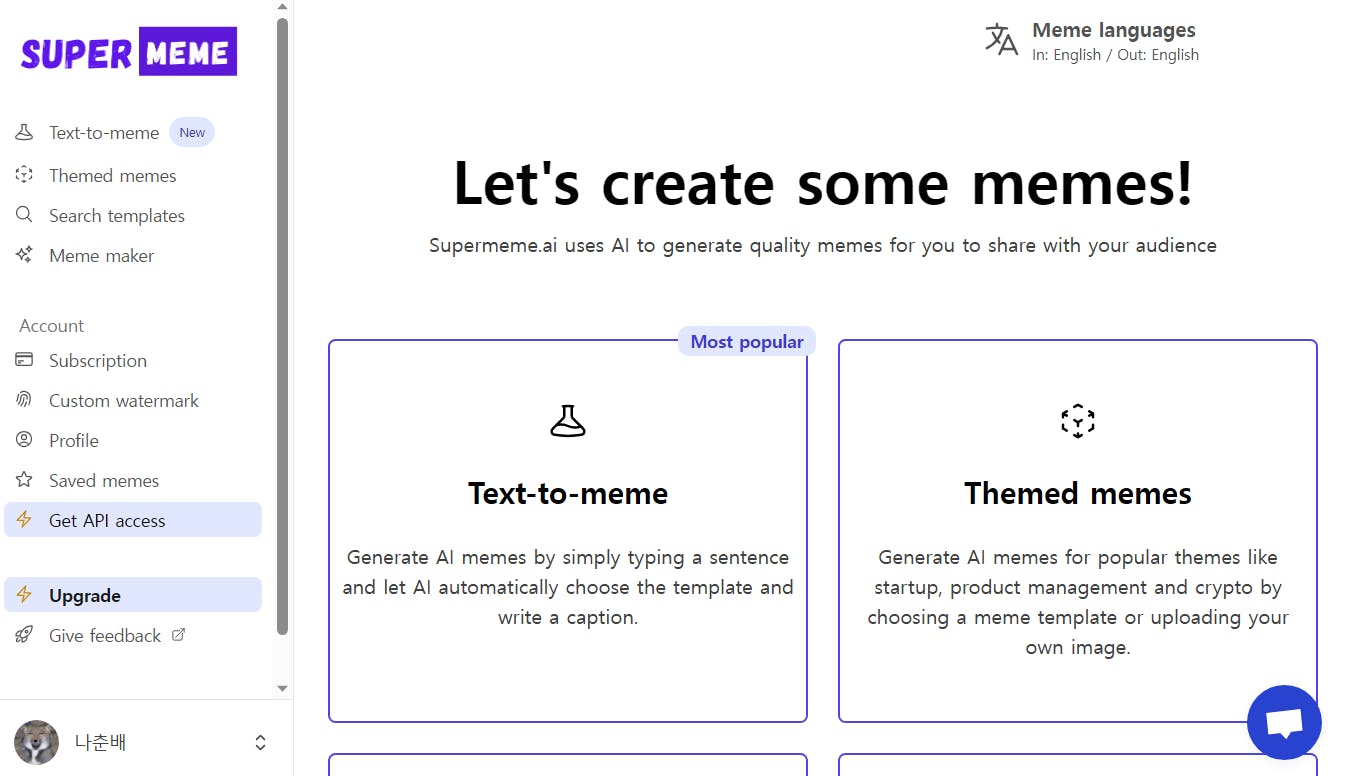Open the Meme languages selector

tap(1114, 41)
